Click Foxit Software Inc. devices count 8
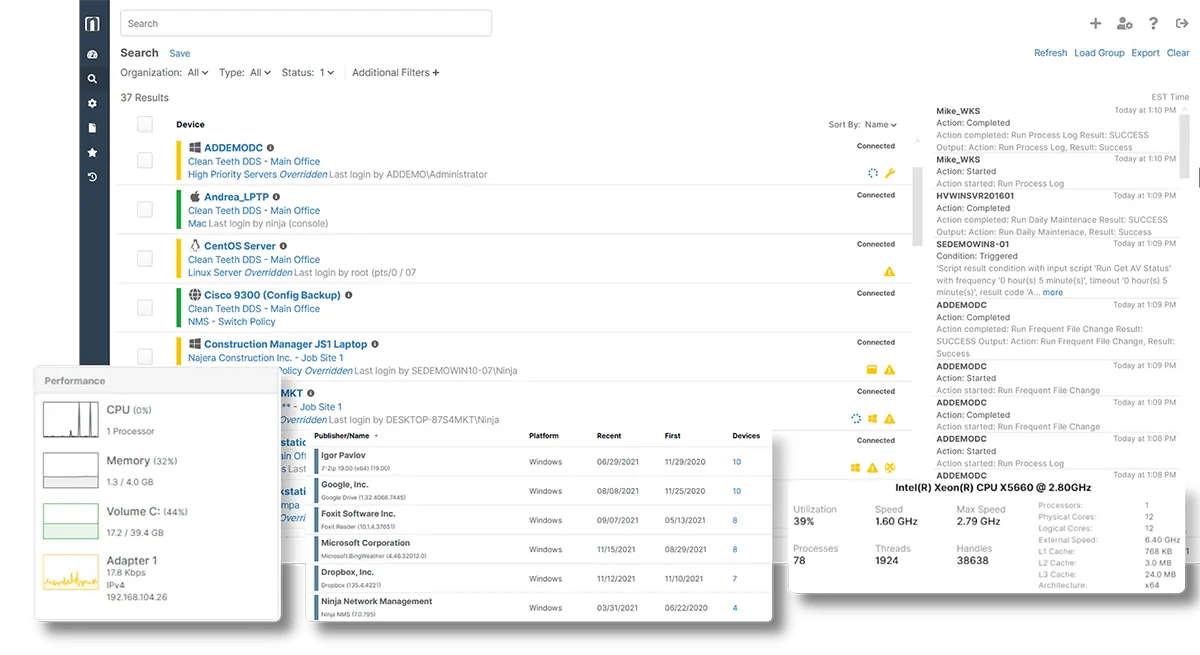 pyautogui.click(x=735, y=520)
